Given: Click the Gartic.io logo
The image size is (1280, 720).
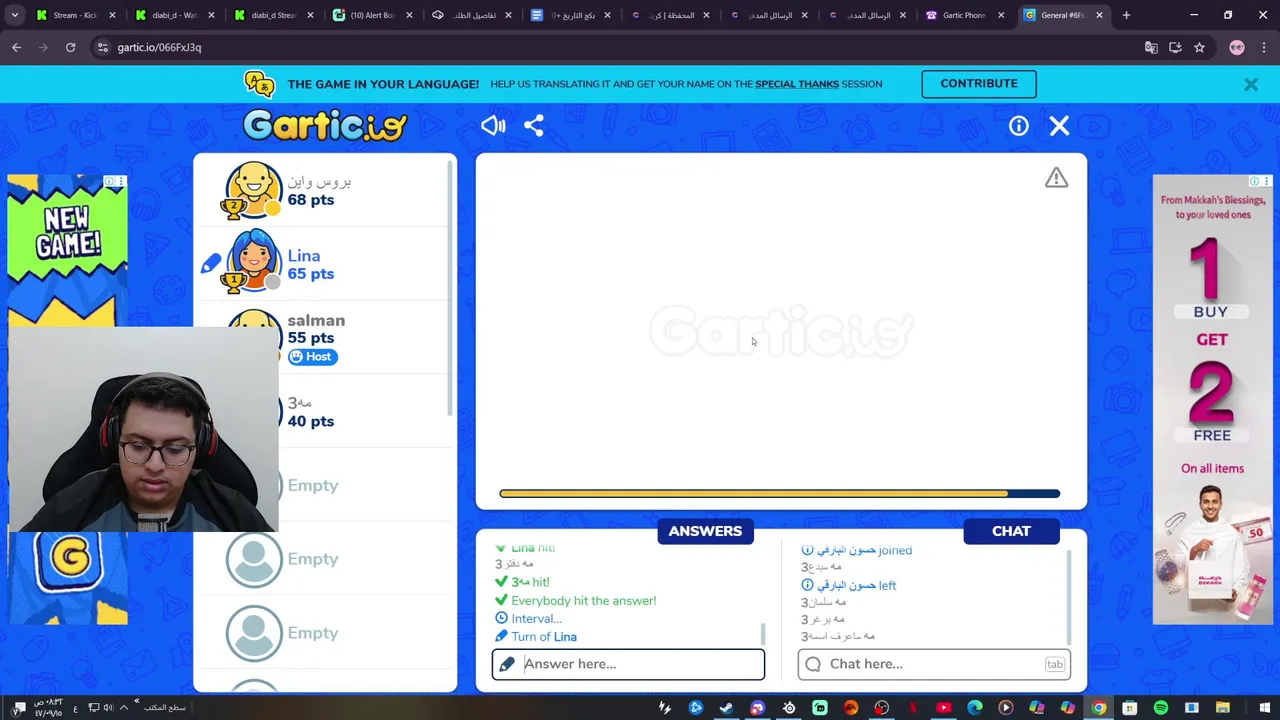Looking at the screenshot, I should coord(325,125).
